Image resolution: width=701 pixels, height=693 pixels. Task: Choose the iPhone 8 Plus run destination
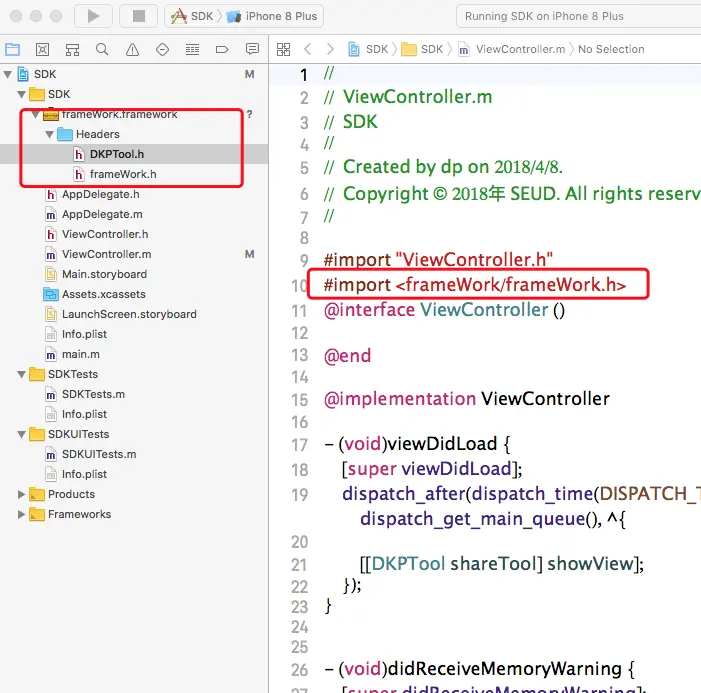pos(272,16)
